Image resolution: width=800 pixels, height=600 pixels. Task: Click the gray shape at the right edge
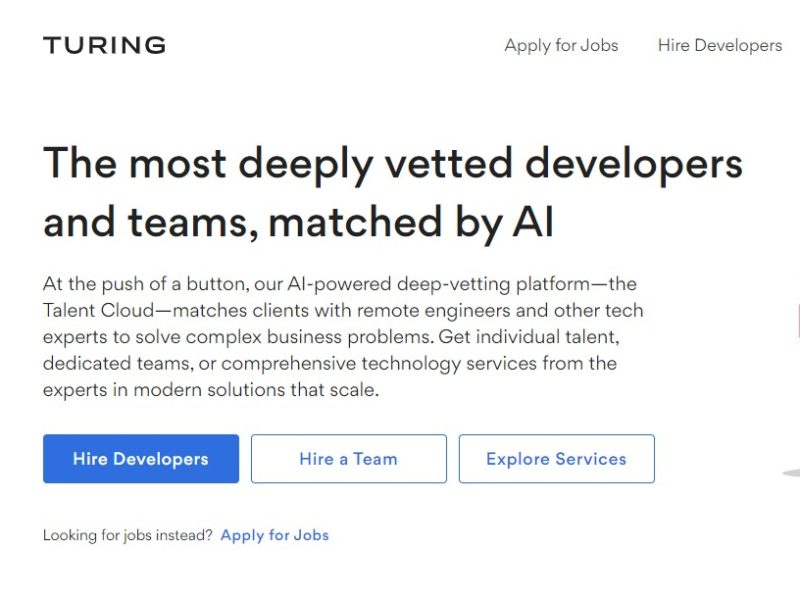tap(791, 473)
